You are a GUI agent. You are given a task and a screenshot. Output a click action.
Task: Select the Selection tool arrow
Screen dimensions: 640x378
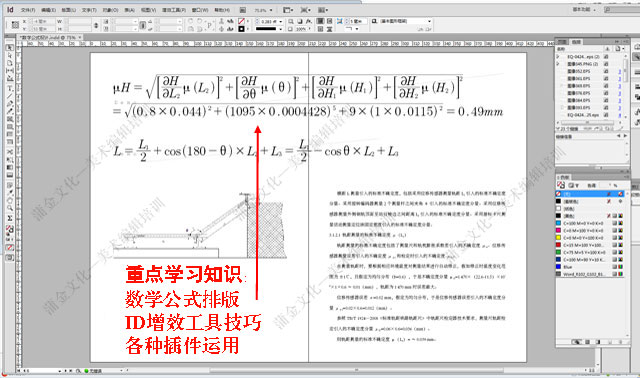[10, 48]
